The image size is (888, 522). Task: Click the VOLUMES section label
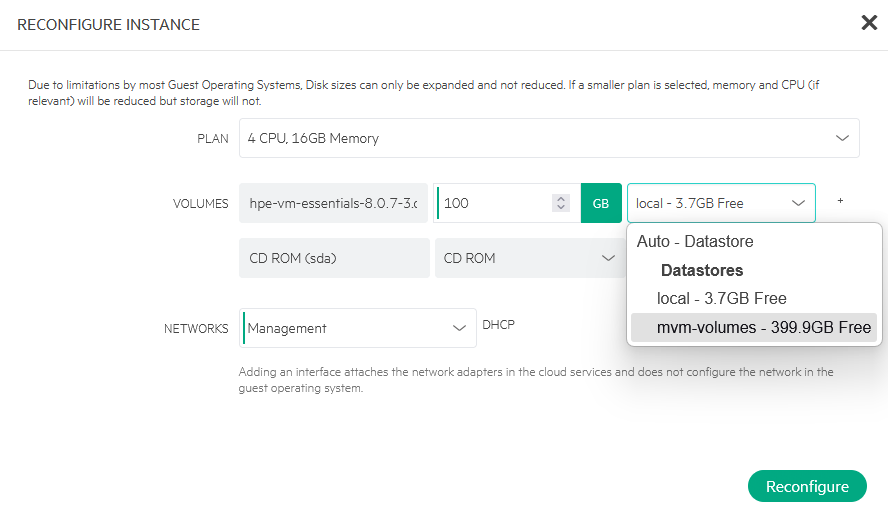coord(200,203)
